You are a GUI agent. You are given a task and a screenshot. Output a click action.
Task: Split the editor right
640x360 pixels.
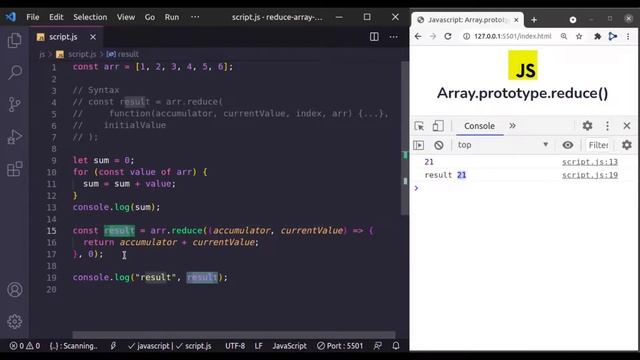(x=374, y=37)
